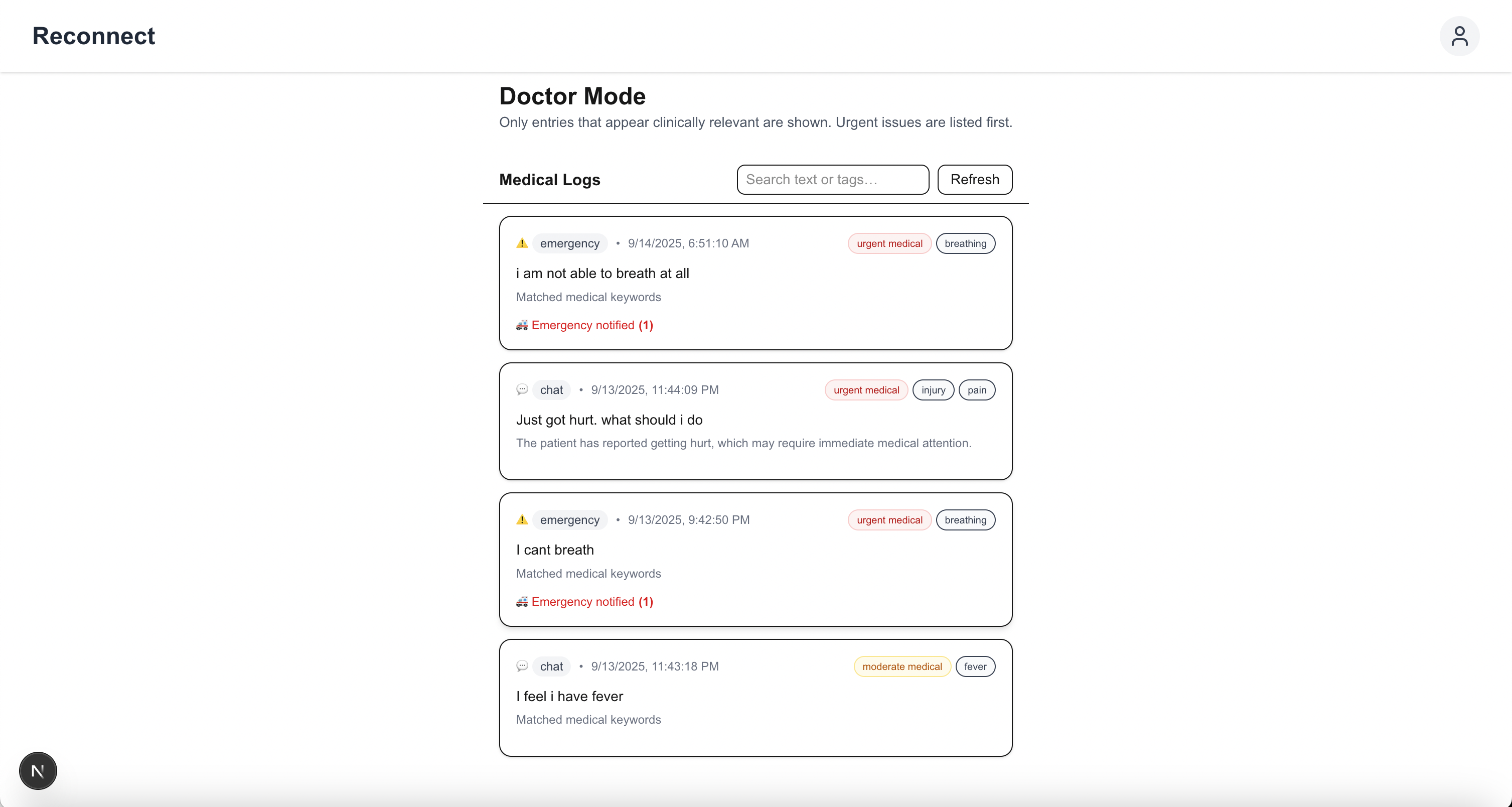This screenshot has width=1512, height=807.
Task: Click ambulance icon in 'I cant breath' log
Action: [522, 602]
